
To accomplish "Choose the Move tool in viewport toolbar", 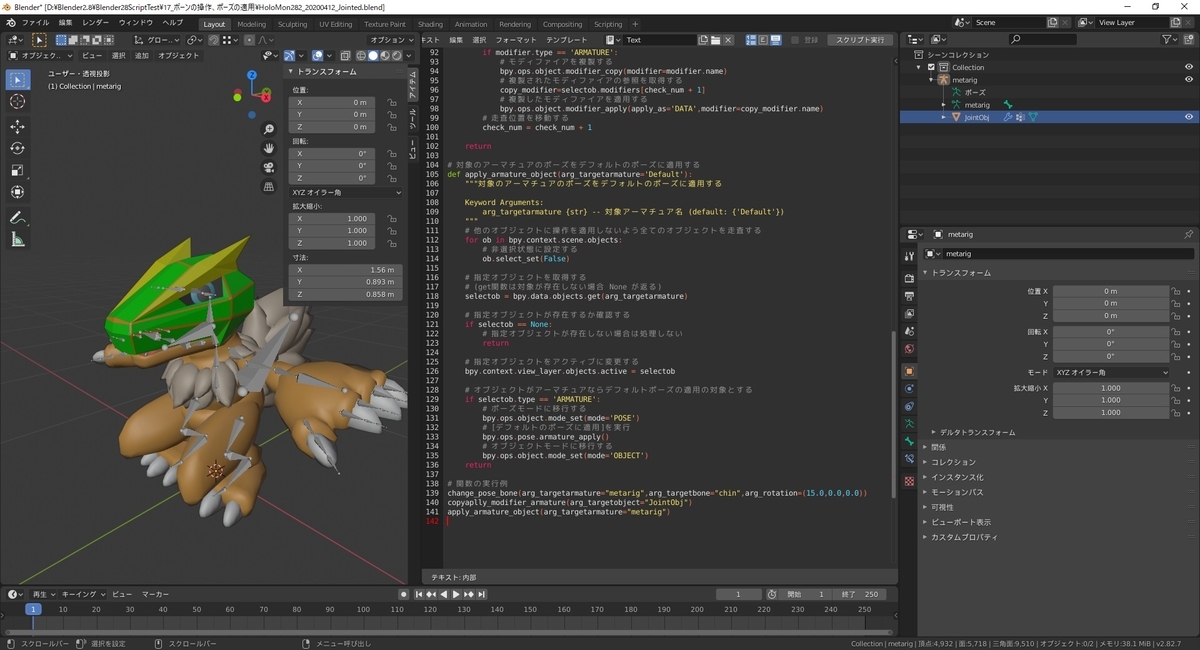I will [17, 127].
